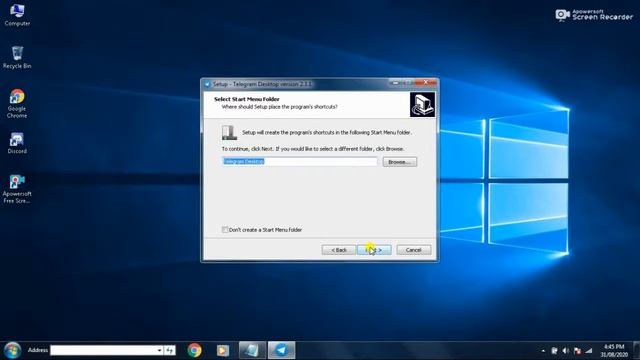Switch to Telegram setup taskbar button

pos(282,350)
